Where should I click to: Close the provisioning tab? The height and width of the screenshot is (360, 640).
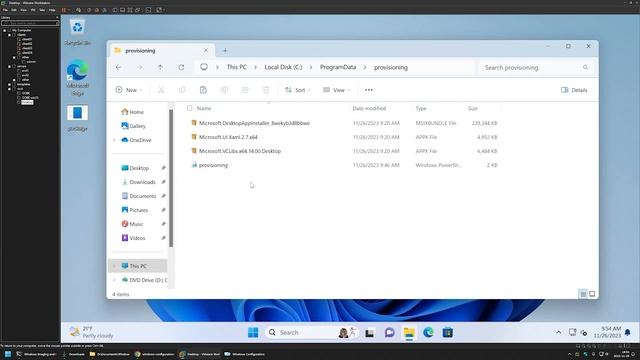pos(206,50)
